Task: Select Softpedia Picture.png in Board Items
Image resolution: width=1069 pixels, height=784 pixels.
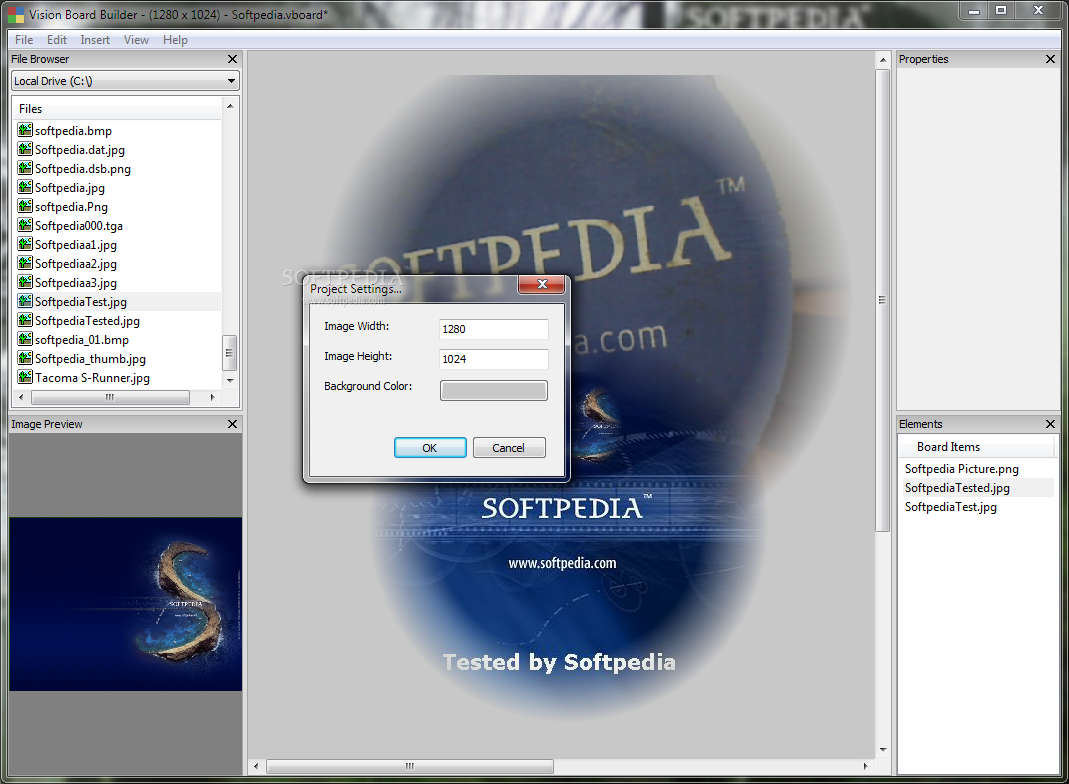Action: [x=961, y=469]
